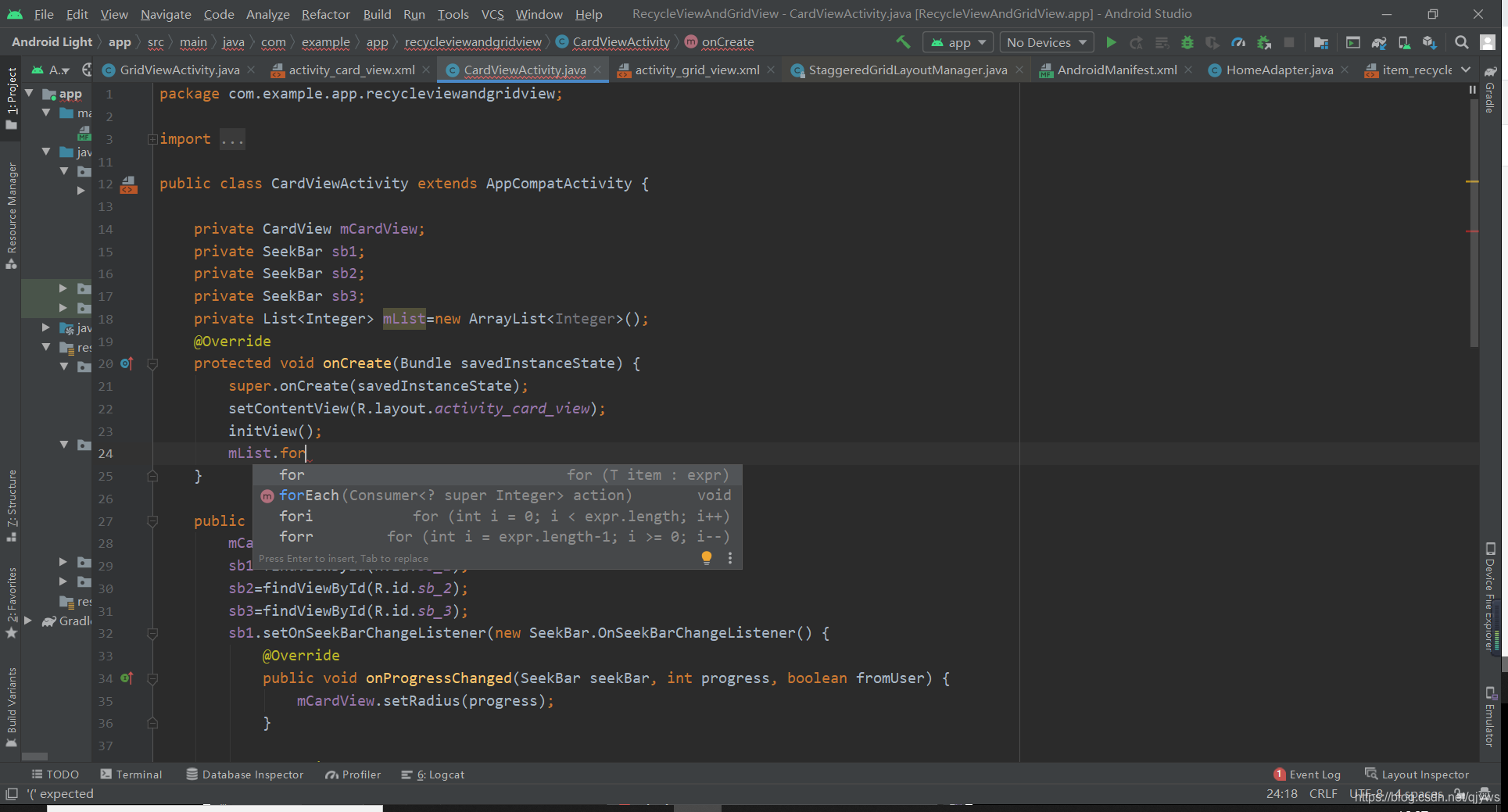Click Search Everywhere magnifier icon

(x=1462, y=42)
